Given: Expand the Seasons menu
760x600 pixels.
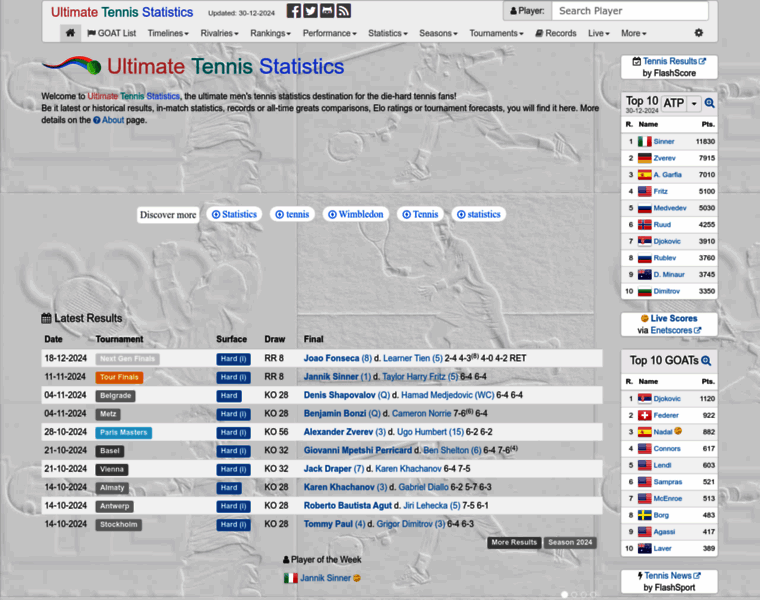Looking at the screenshot, I should [438, 33].
